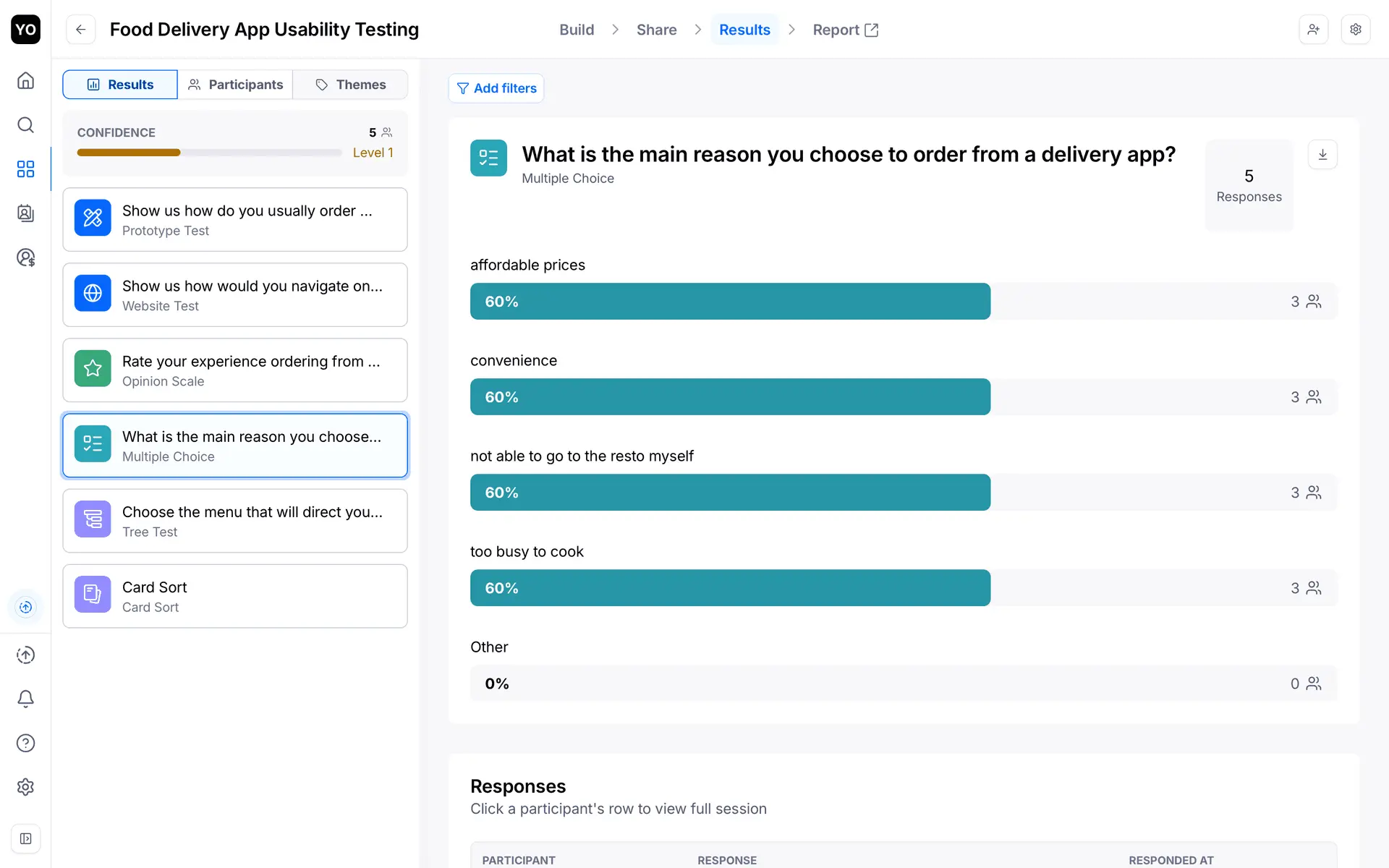Open the Tree Test question card
Viewport: 1389px width, 868px height.
coord(235,521)
